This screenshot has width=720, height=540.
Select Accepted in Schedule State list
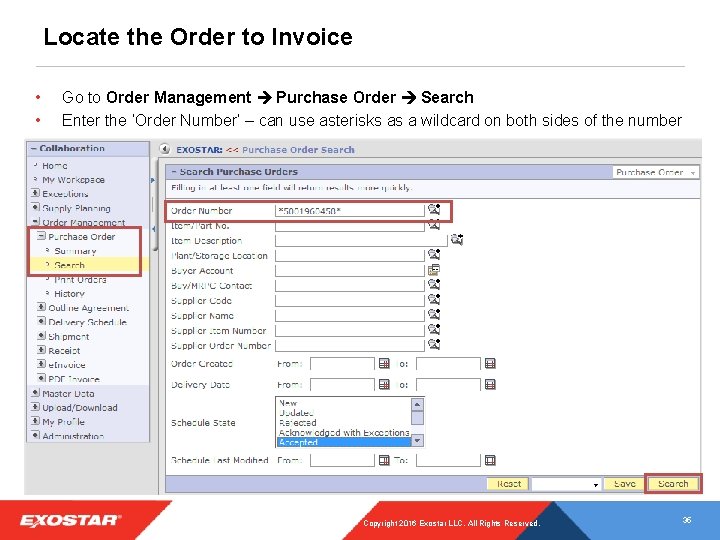344,442
